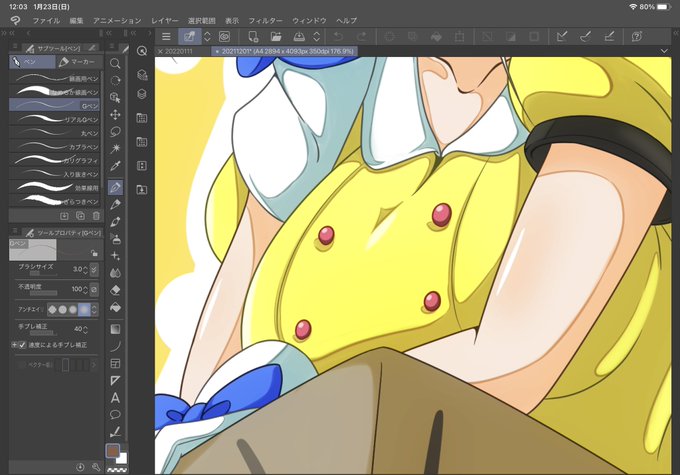Select the Zoom magnifier tool
This screenshot has height=475, width=680.
point(115,63)
